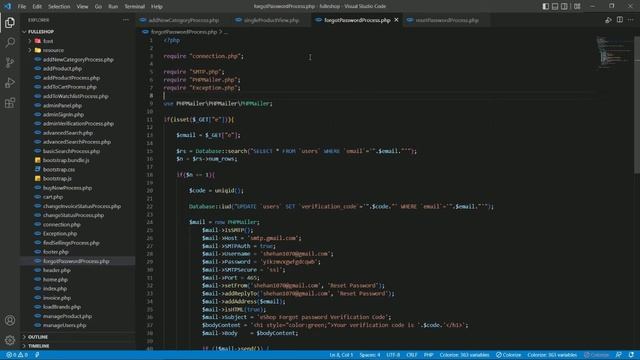Open the Terminal menu
This screenshot has height=360, width=640.
pos(134,7)
